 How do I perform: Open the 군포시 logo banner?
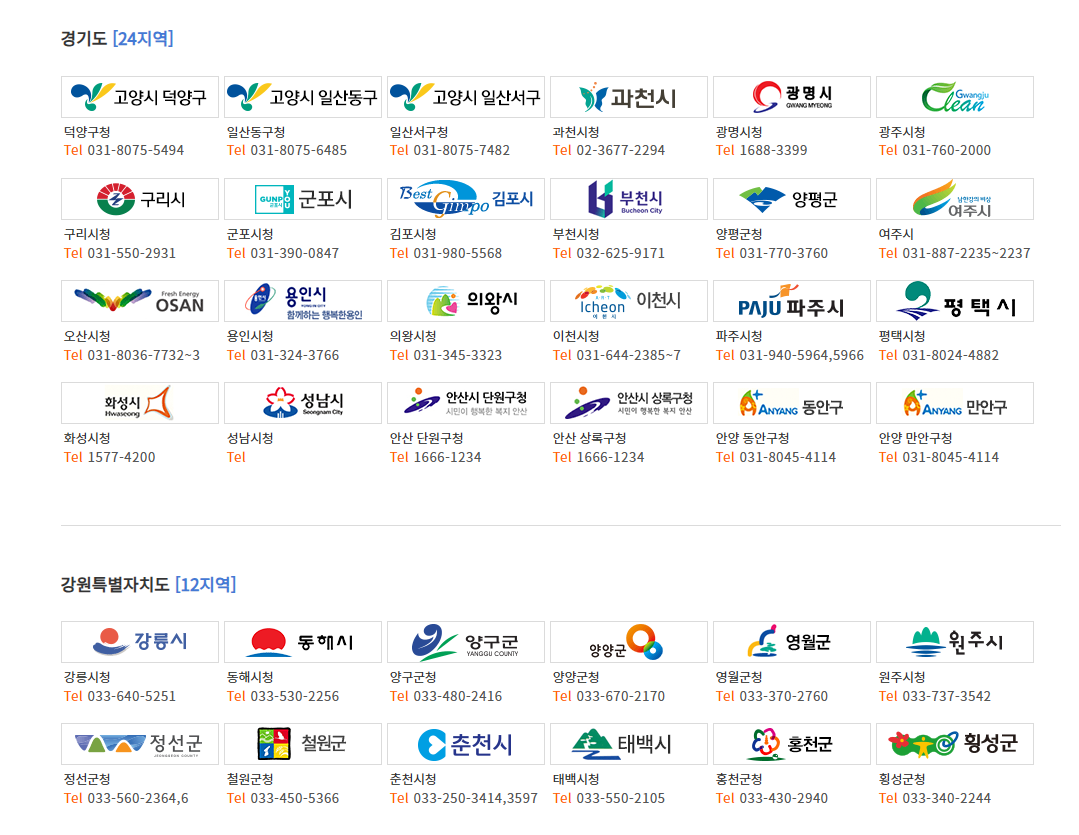pos(303,199)
